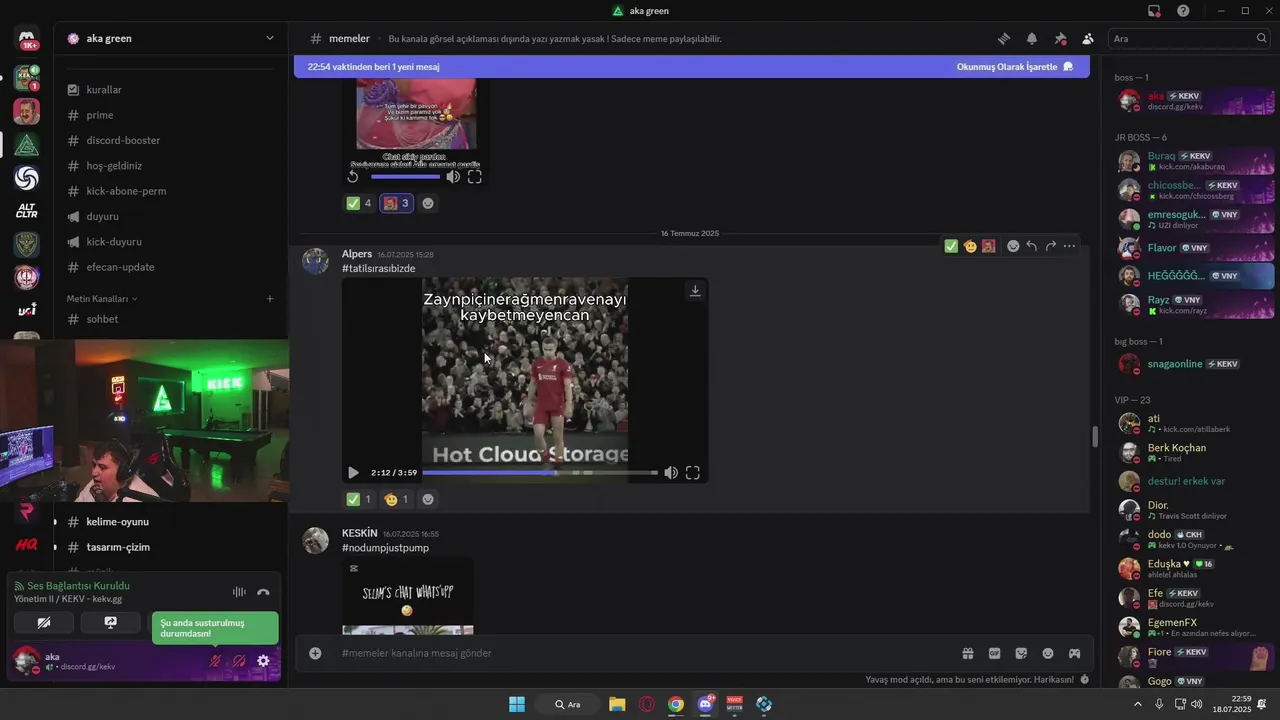This screenshot has width=1280, height=720.
Task: Open pinned messages icon
Action: pyautogui.click(x=1060, y=38)
